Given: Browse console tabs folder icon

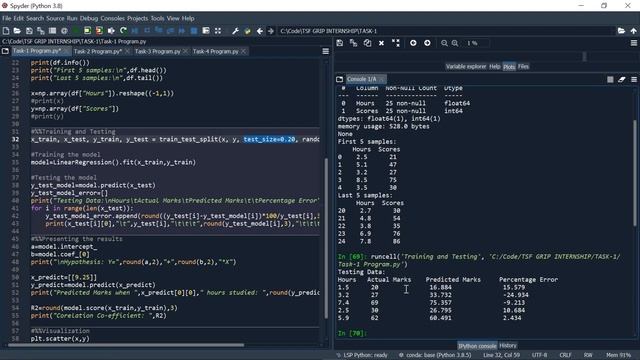Looking at the screenshot, I should pos(340,79).
